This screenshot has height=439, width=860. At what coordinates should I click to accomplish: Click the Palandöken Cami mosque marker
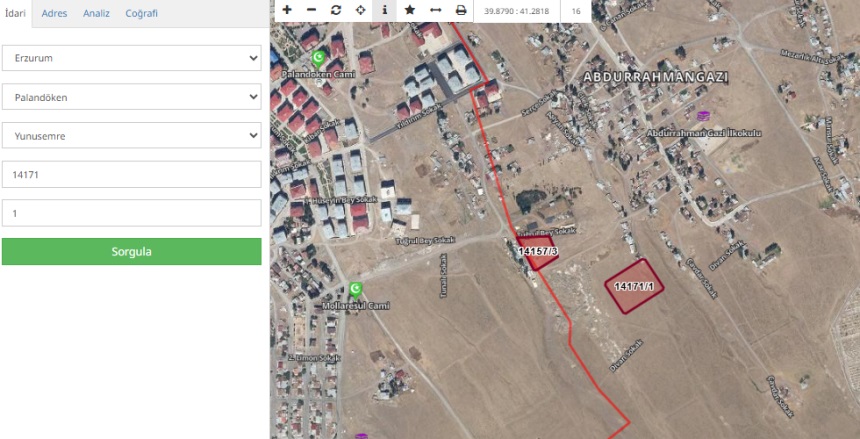coord(318,58)
